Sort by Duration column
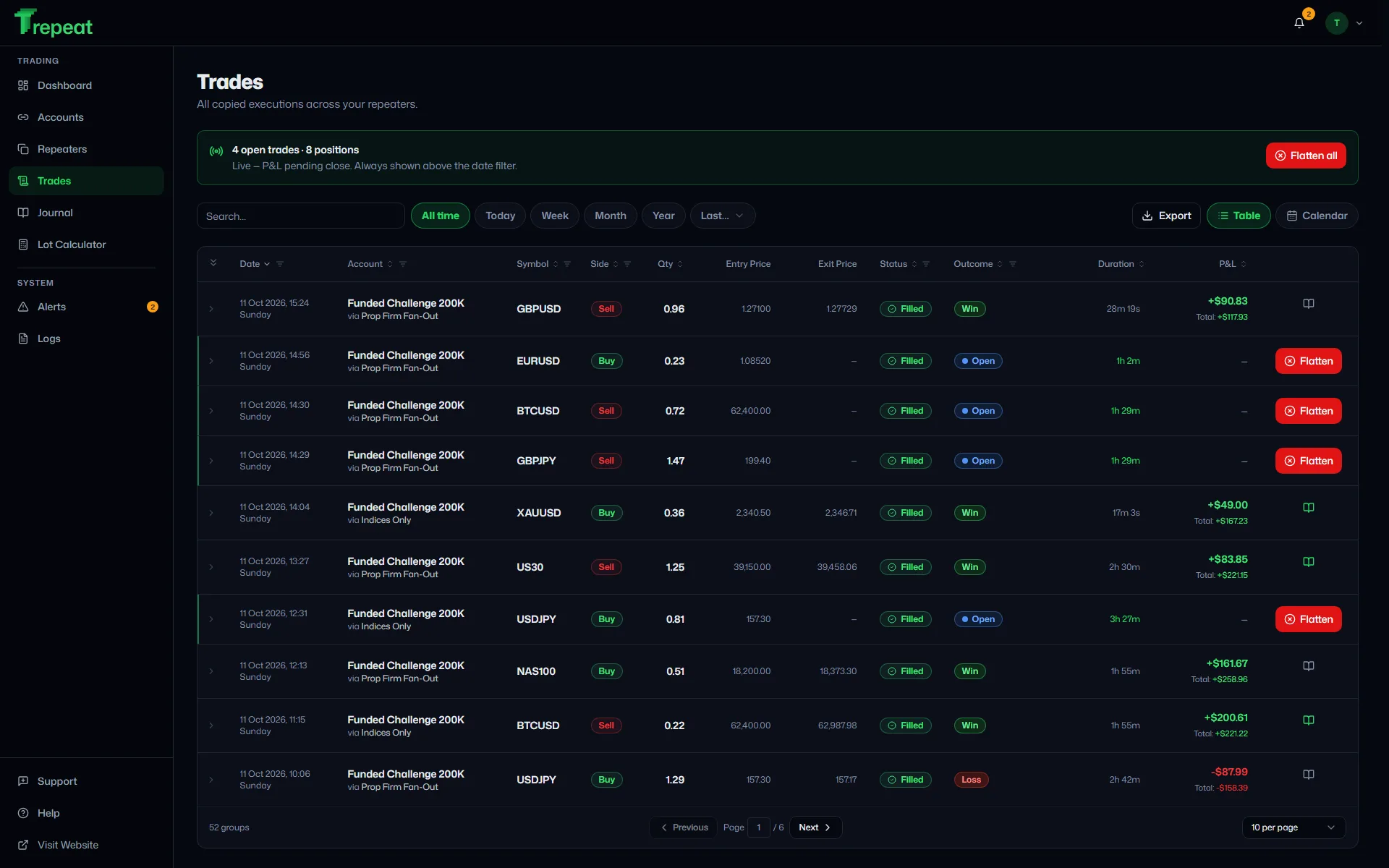 [1121, 264]
